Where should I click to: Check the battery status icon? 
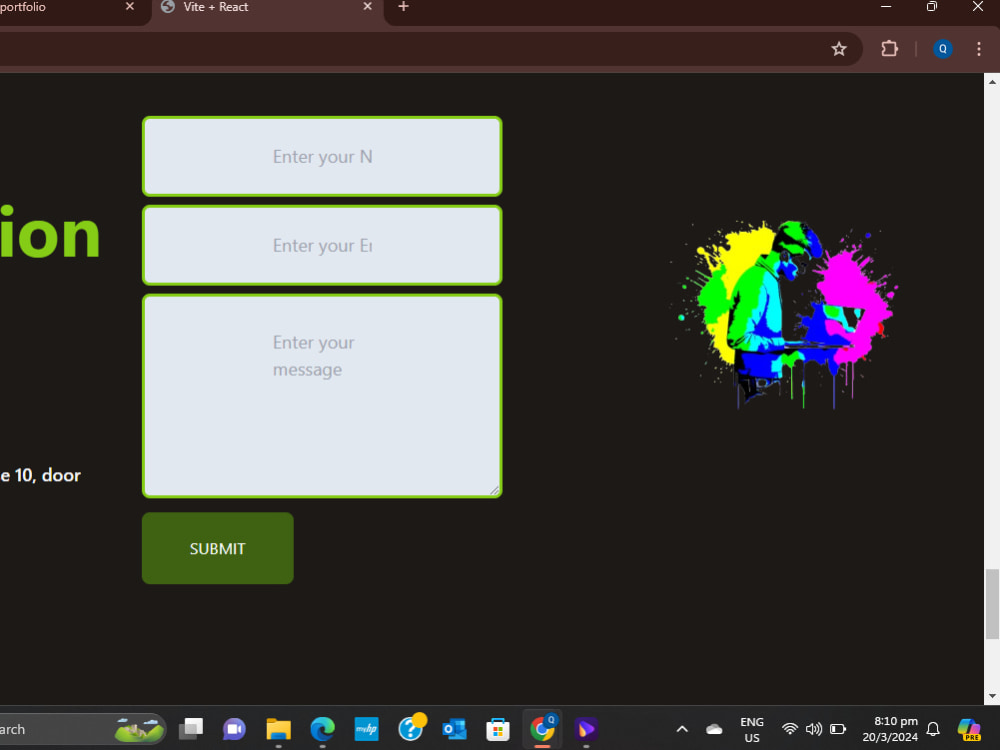838,728
